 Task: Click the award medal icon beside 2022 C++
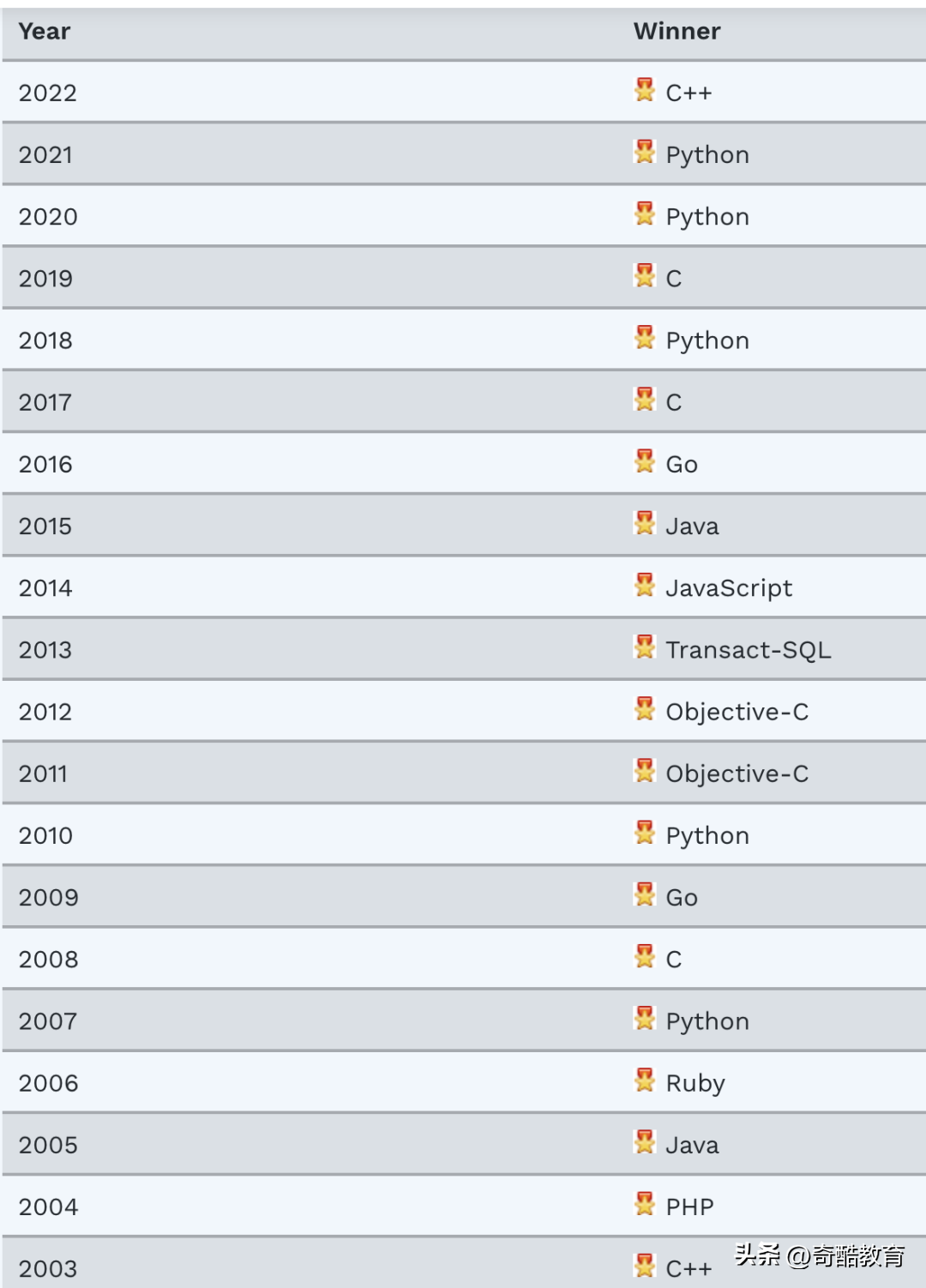coord(645,89)
